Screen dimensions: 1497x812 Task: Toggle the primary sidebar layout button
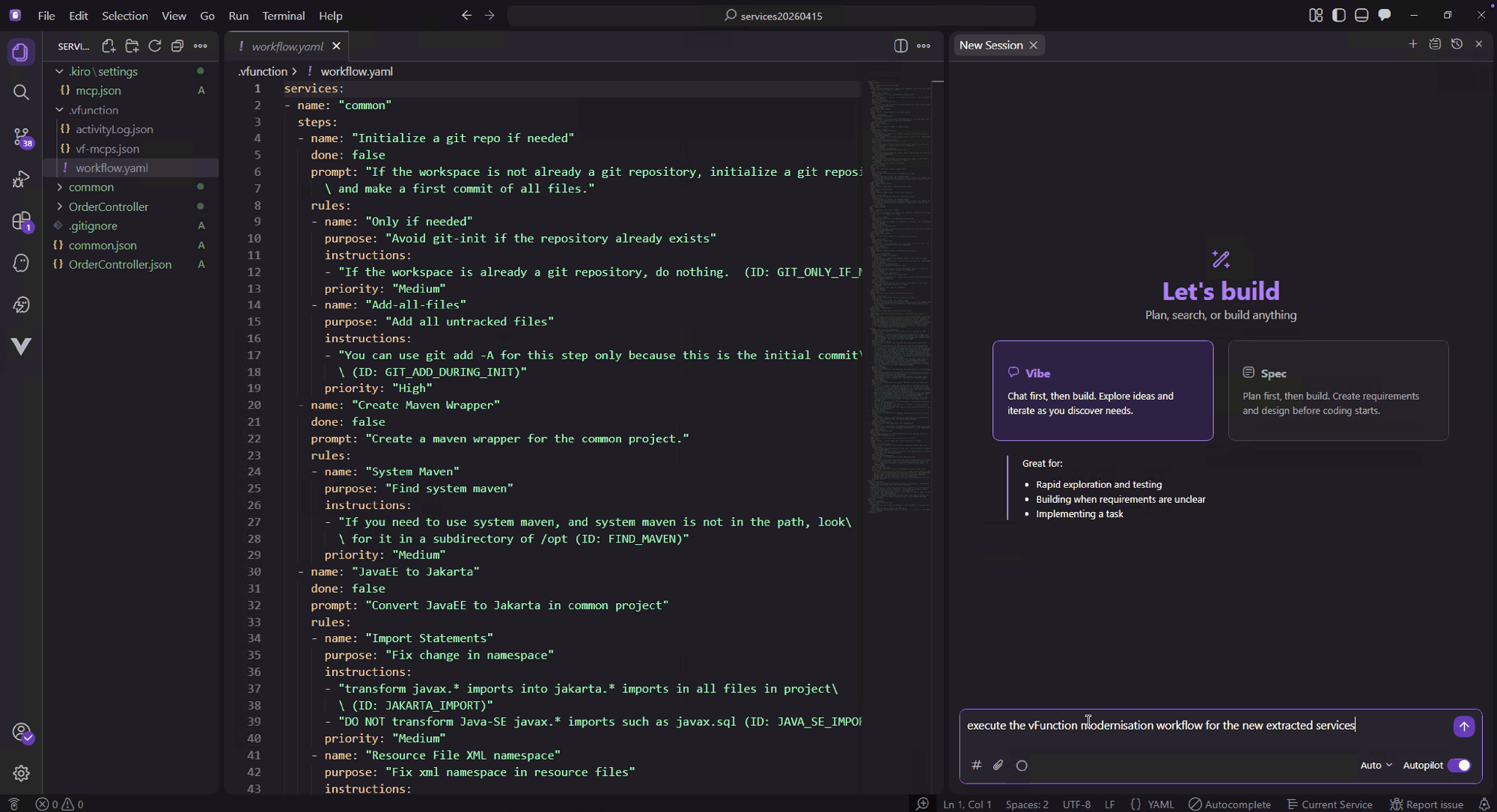pyautogui.click(x=1338, y=15)
